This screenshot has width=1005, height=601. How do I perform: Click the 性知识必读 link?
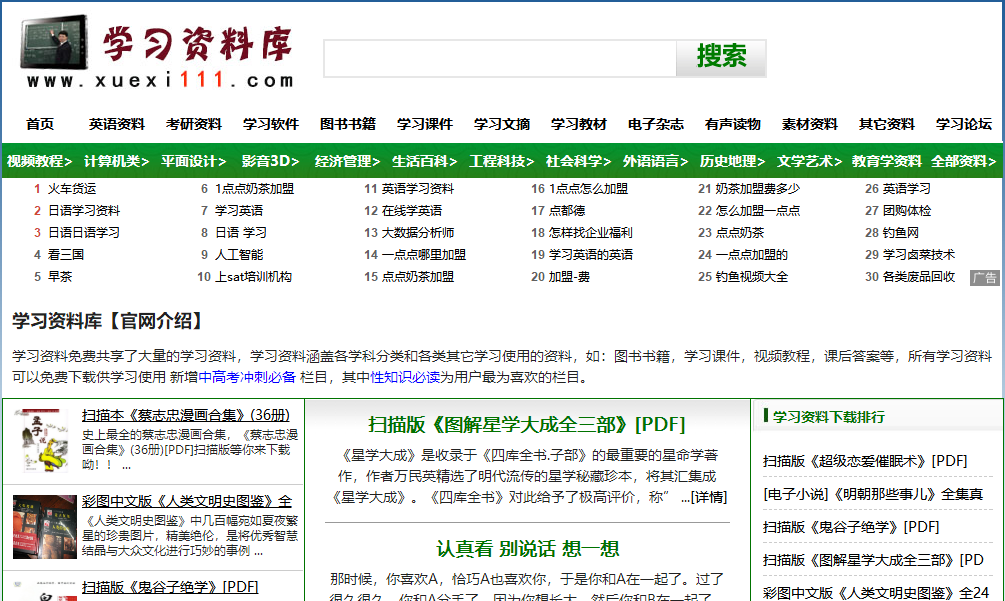click(x=405, y=377)
